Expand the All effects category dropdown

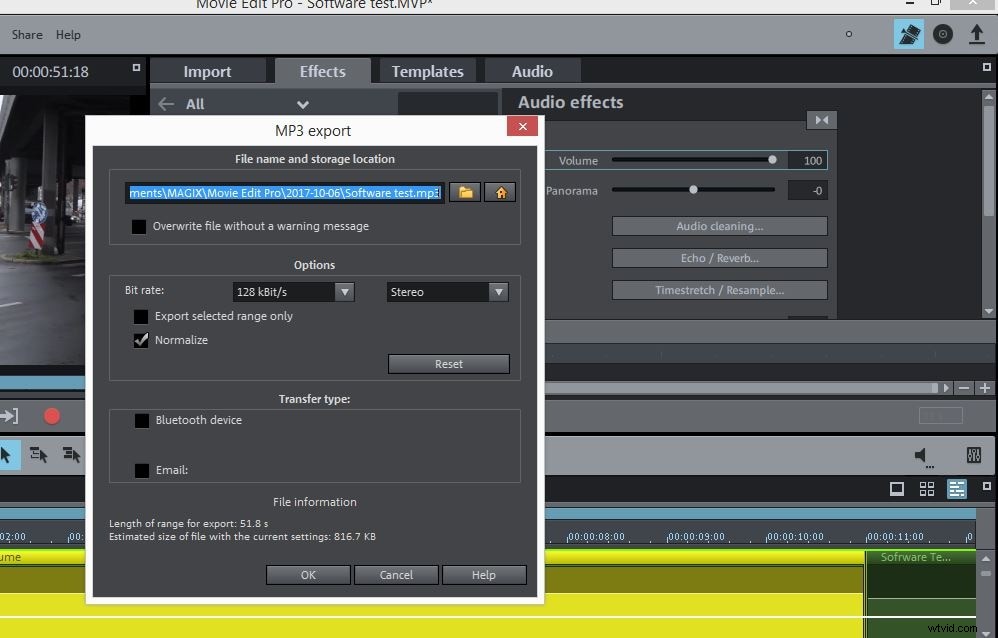[x=302, y=103]
